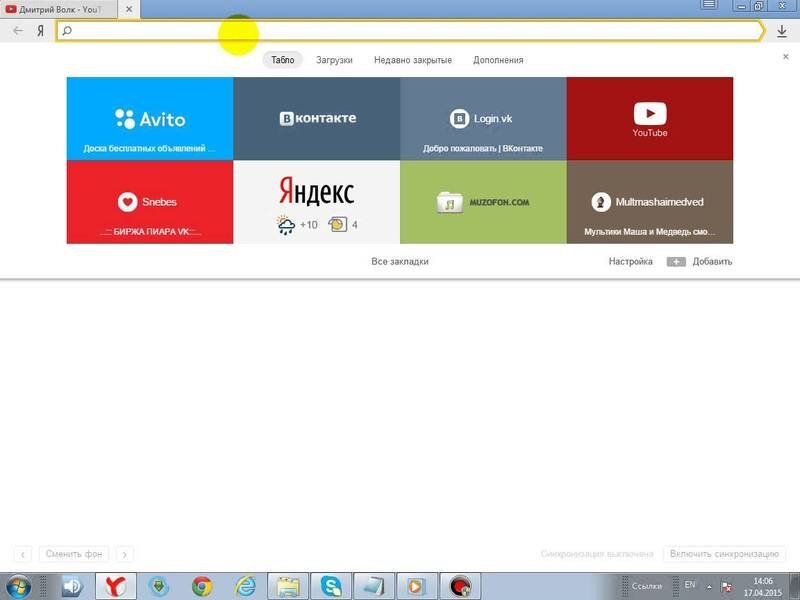This screenshot has height=600, width=800.
Task: Open Windows Explorer folder icon in the taskbar
Action: 288,587
